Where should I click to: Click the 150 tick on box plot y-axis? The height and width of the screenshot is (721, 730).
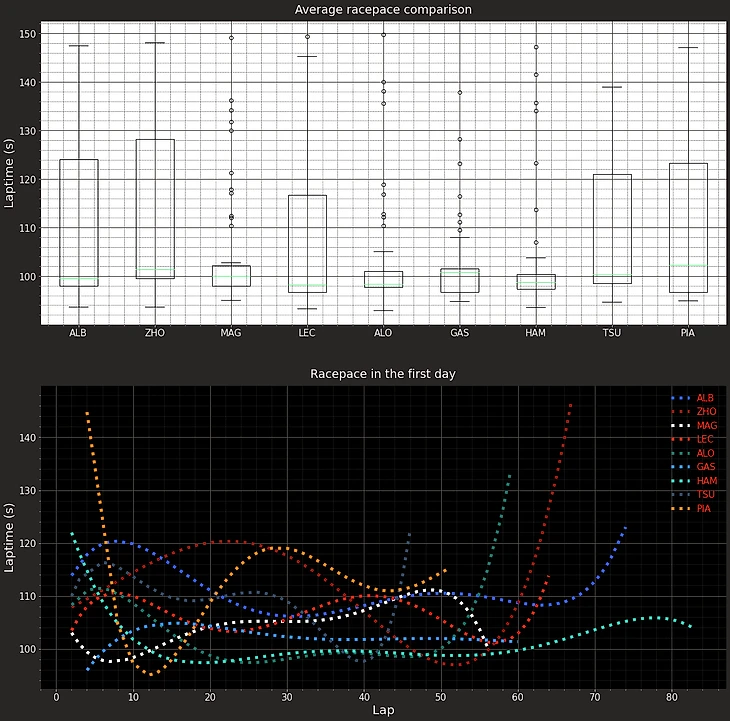coord(27,34)
